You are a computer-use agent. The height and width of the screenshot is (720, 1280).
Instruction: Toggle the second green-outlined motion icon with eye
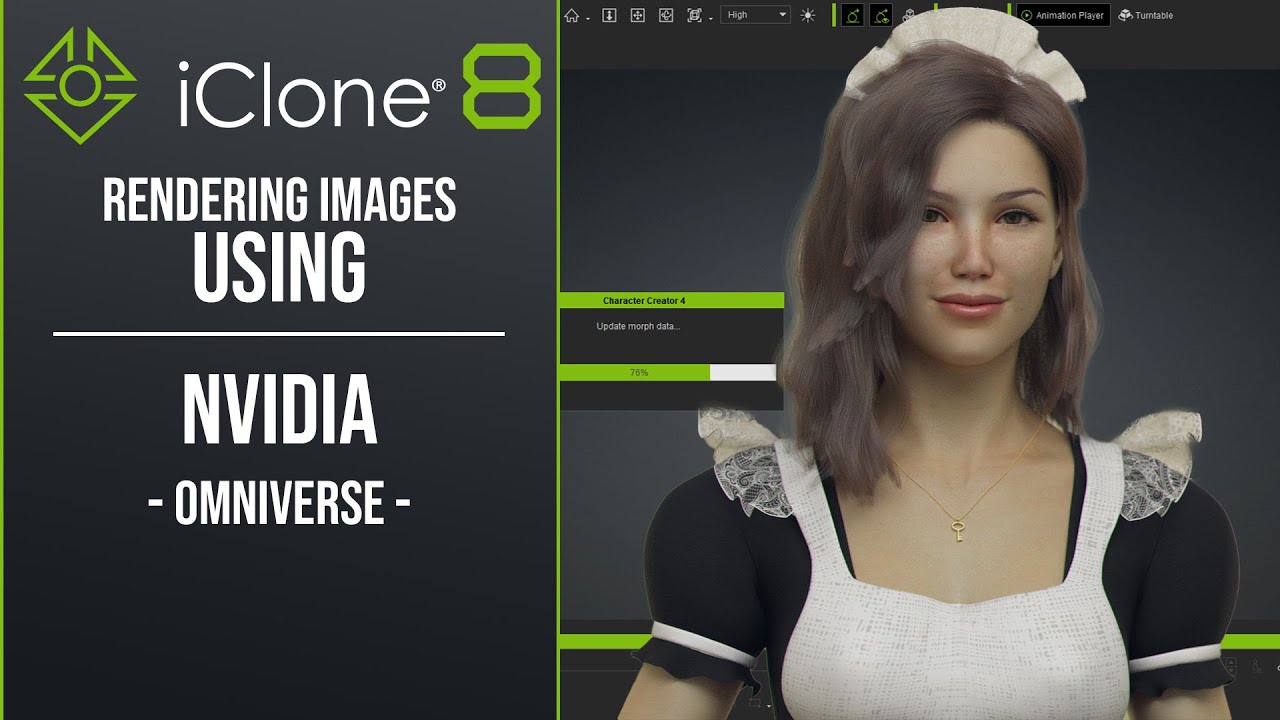882,15
